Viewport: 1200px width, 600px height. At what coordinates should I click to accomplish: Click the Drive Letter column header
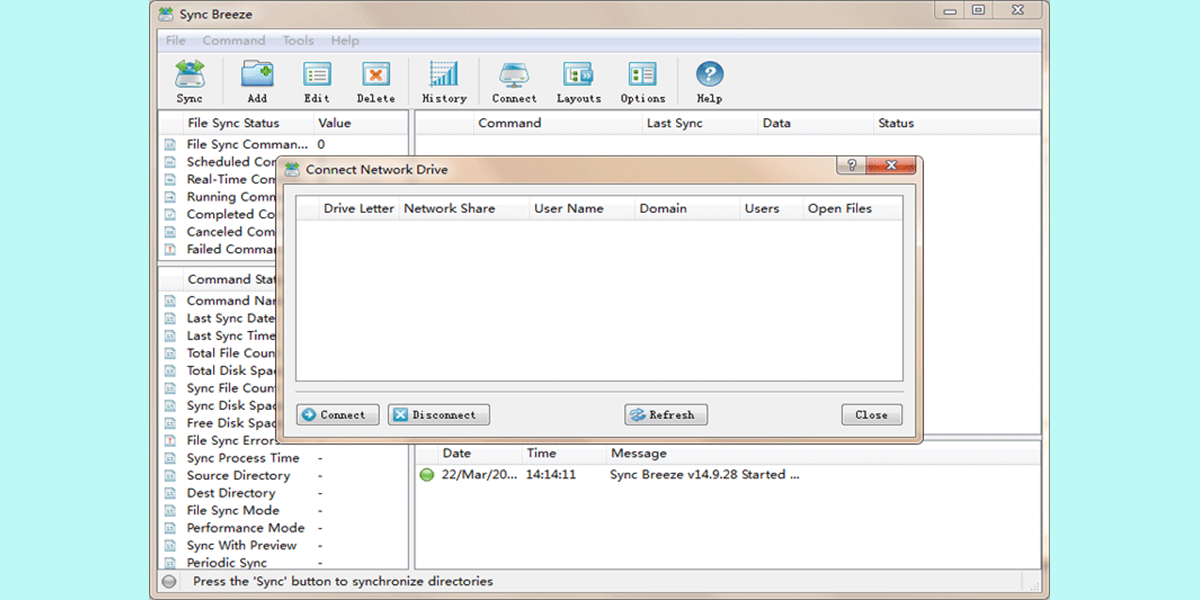pyautogui.click(x=358, y=209)
